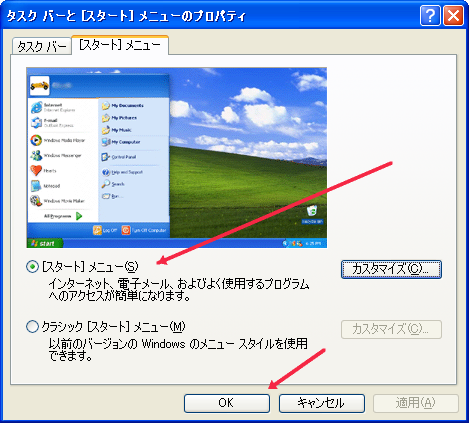Click the disabled カスタマイズ(C)... button
469x423 pixels.
391,329
